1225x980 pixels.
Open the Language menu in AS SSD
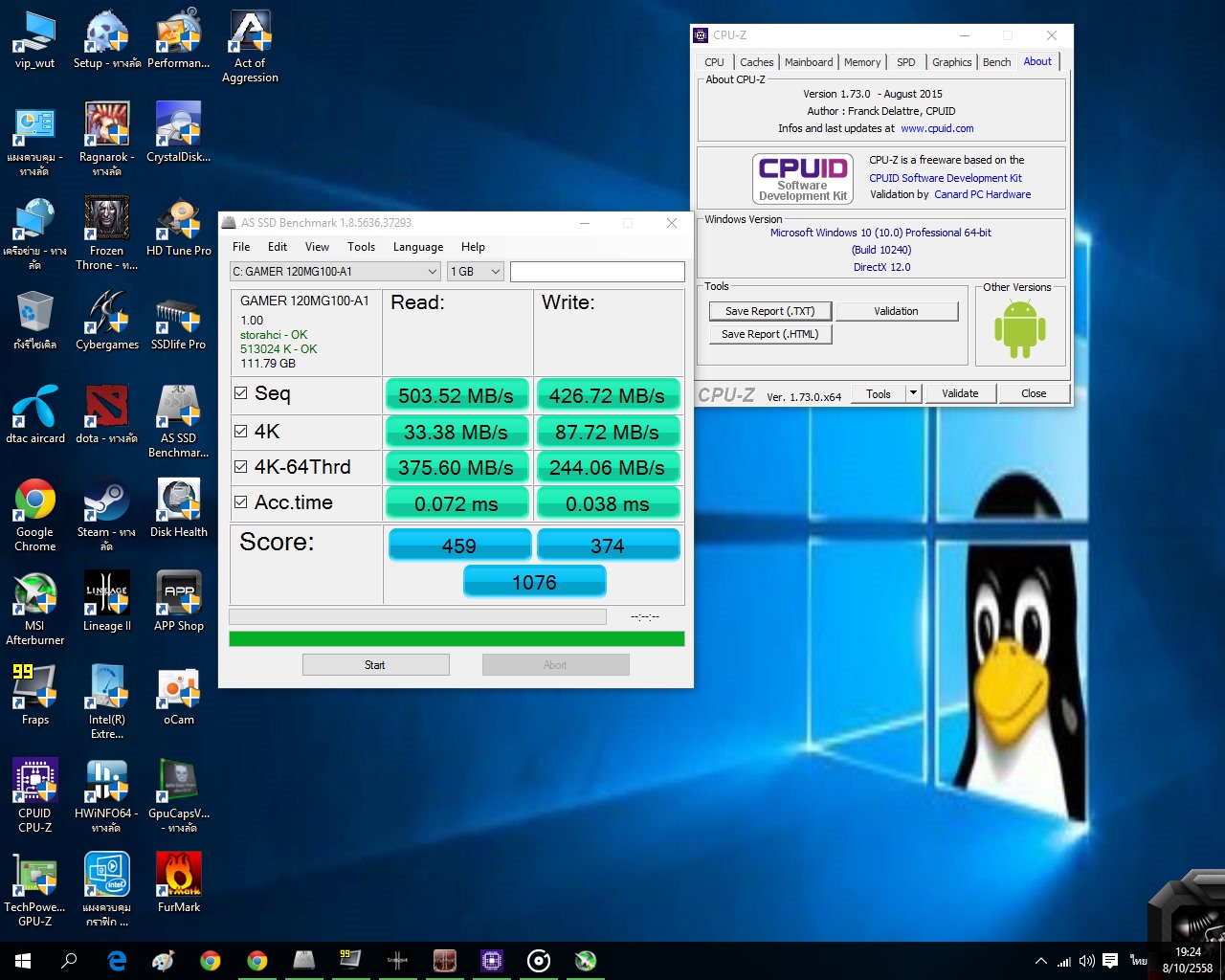(418, 247)
